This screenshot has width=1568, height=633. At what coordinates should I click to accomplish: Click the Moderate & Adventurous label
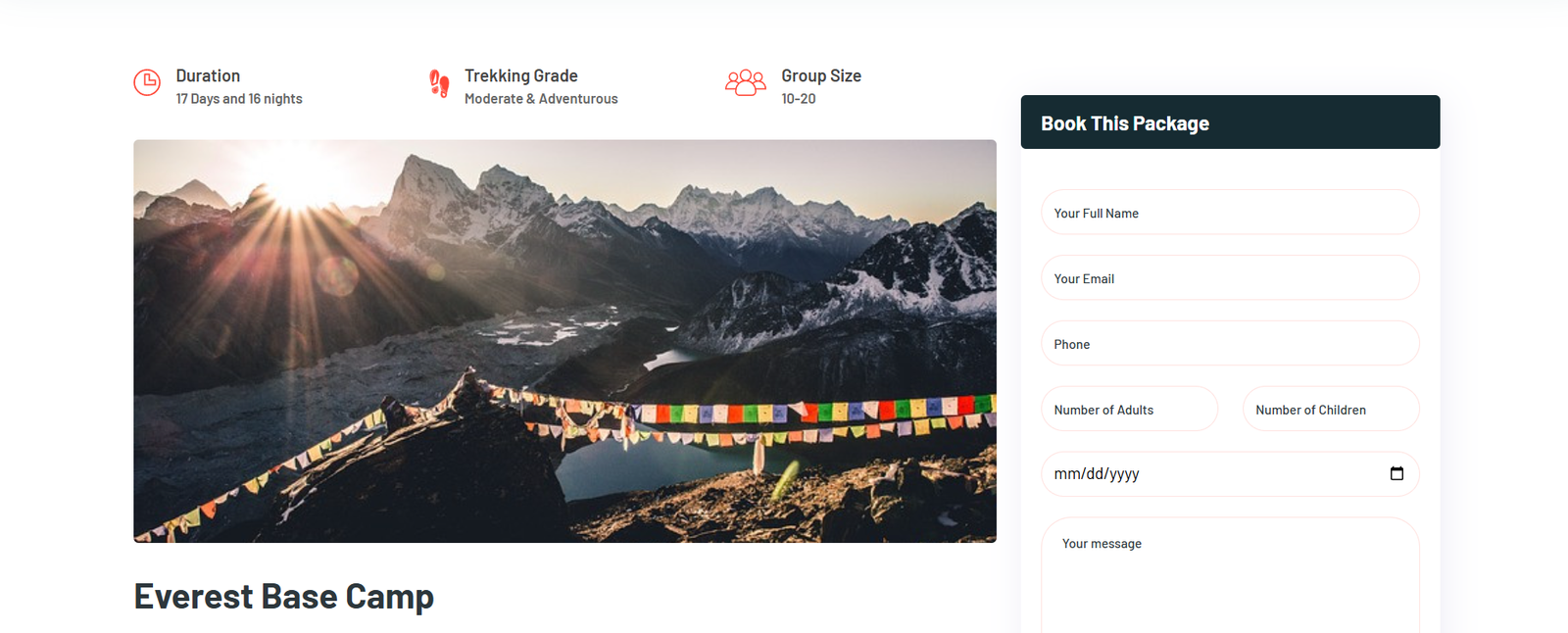tap(541, 98)
